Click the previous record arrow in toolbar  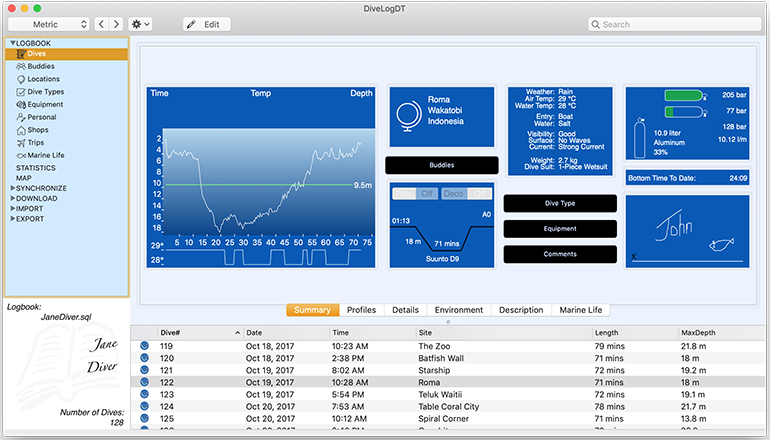[102, 23]
